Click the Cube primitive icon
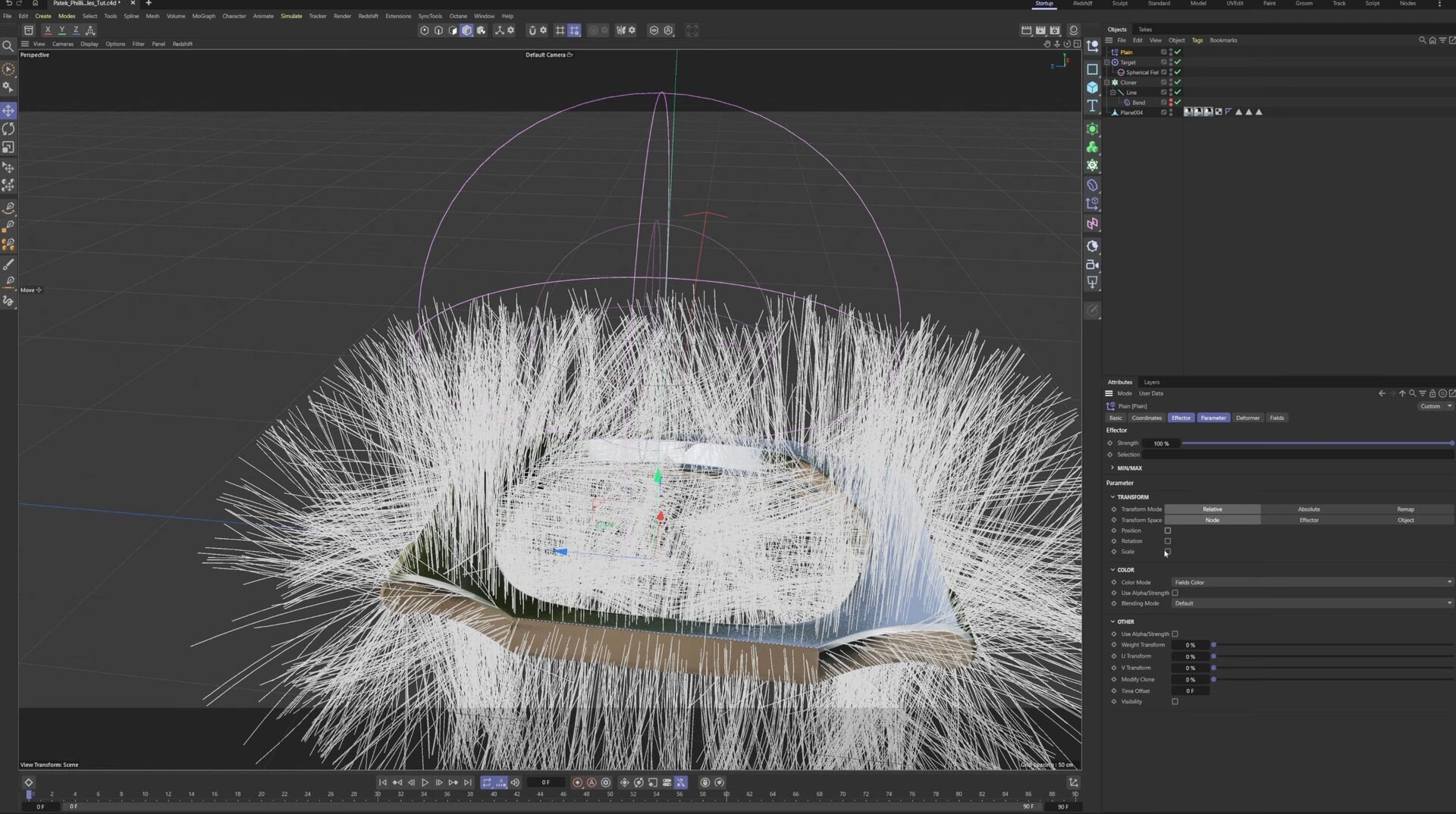Image resolution: width=1456 pixels, height=814 pixels. tap(1092, 87)
